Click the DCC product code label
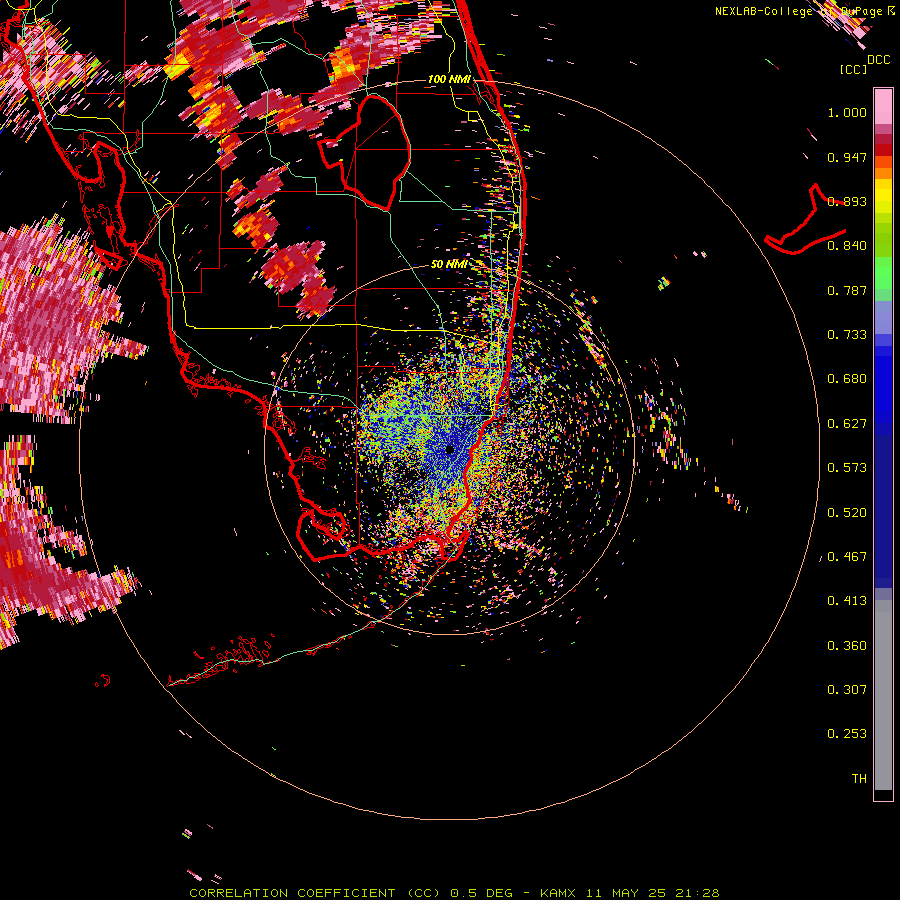 tap(878, 60)
